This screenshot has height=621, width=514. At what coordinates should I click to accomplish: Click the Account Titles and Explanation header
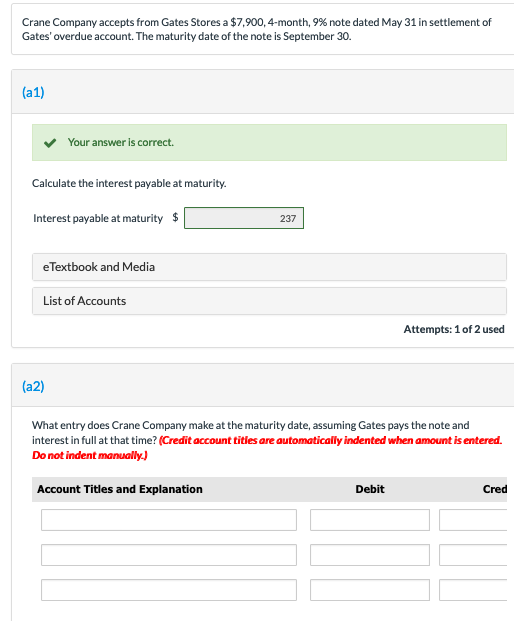point(120,489)
